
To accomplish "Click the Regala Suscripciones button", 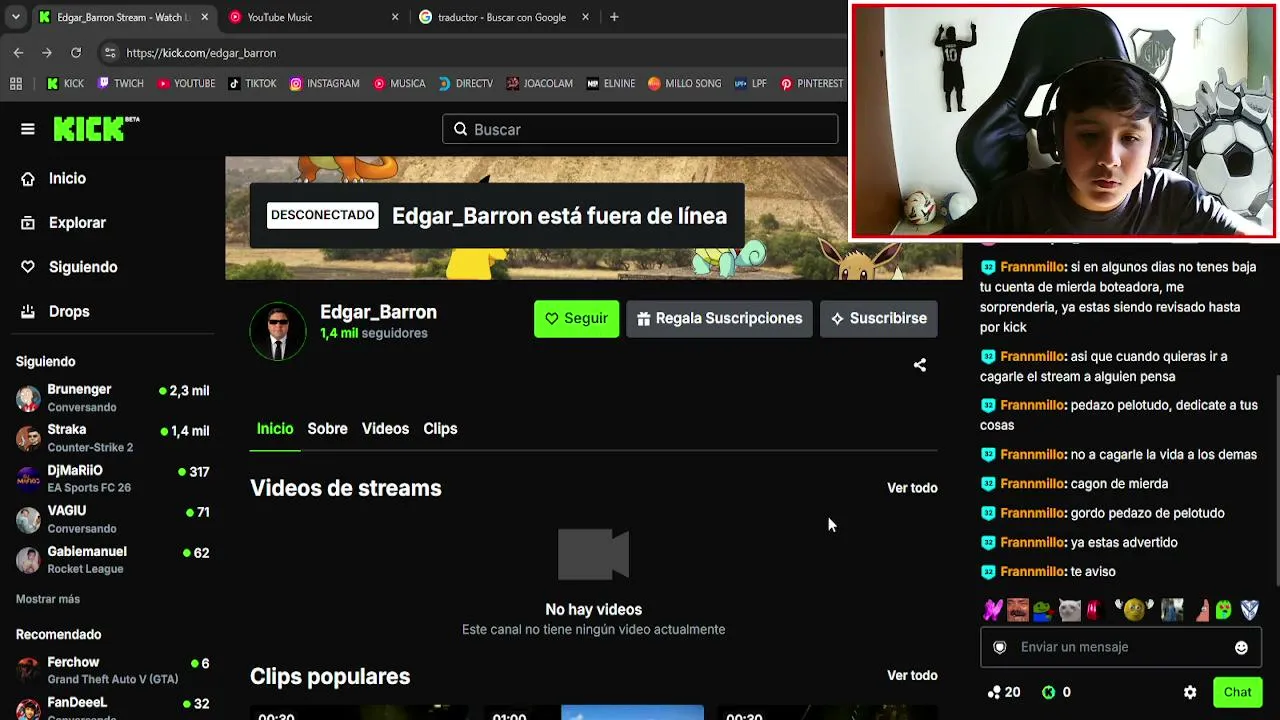I will pos(719,318).
